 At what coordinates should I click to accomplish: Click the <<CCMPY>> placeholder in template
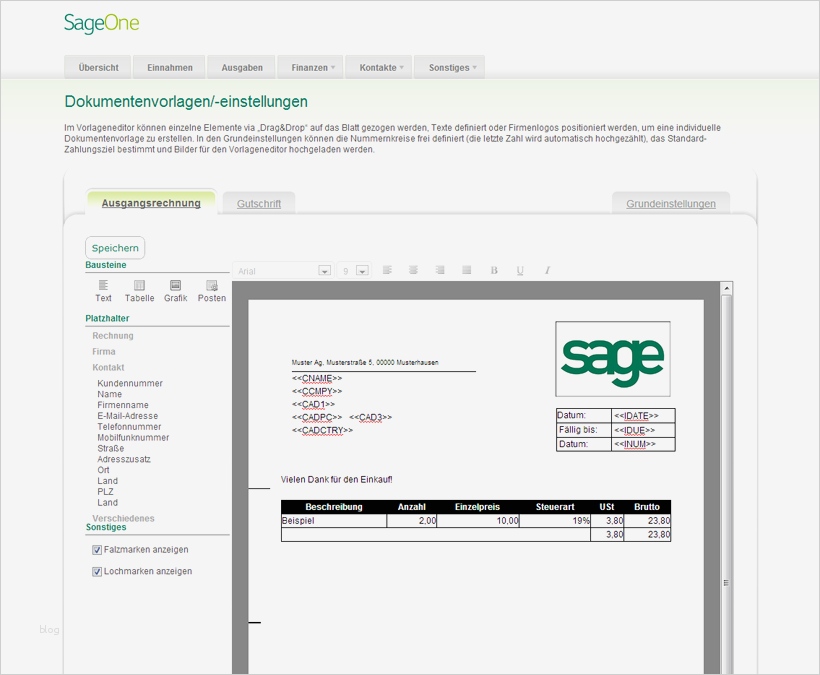pyautogui.click(x=317, y=391)
